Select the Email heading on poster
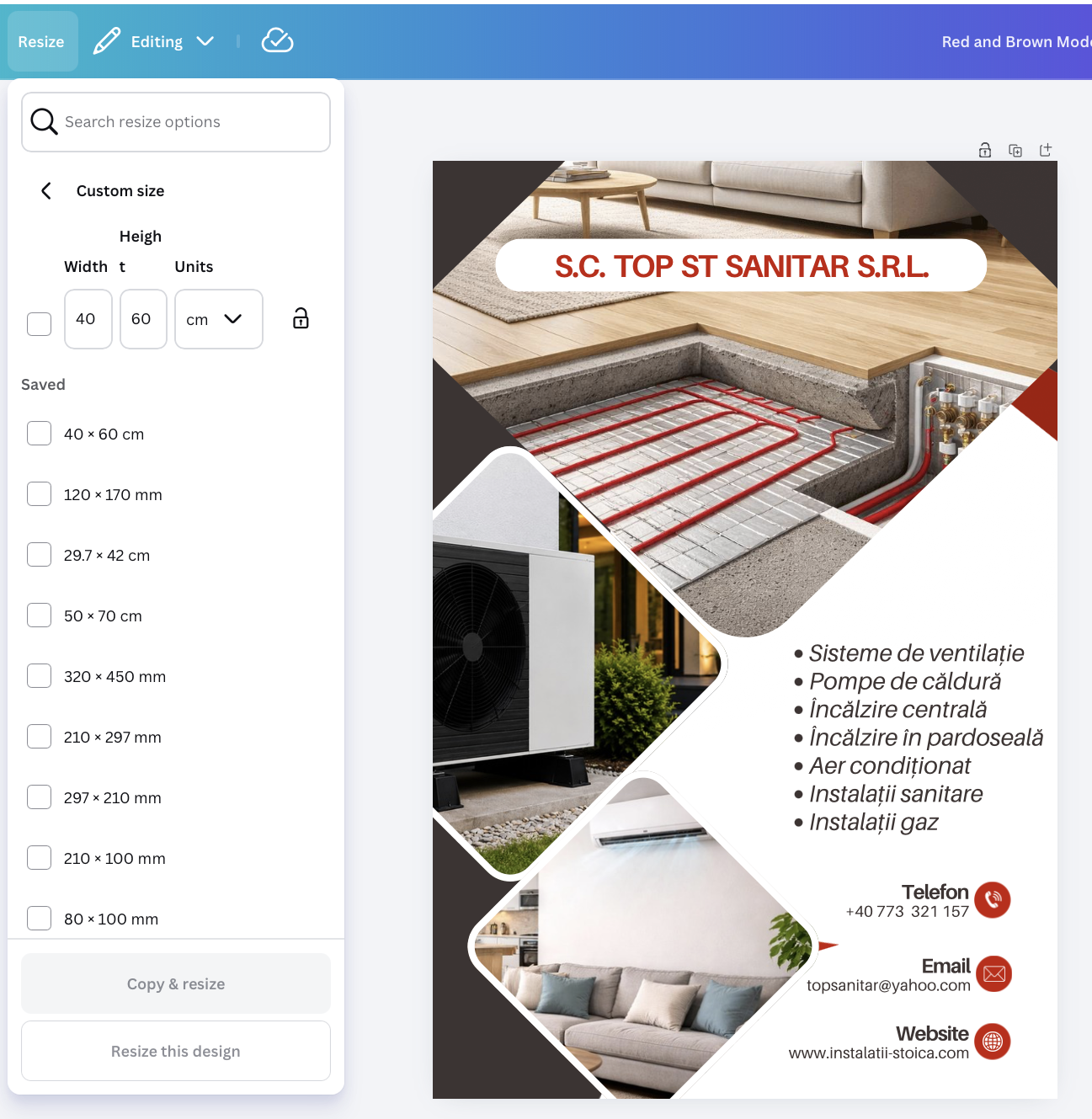 tap(946, 967)
